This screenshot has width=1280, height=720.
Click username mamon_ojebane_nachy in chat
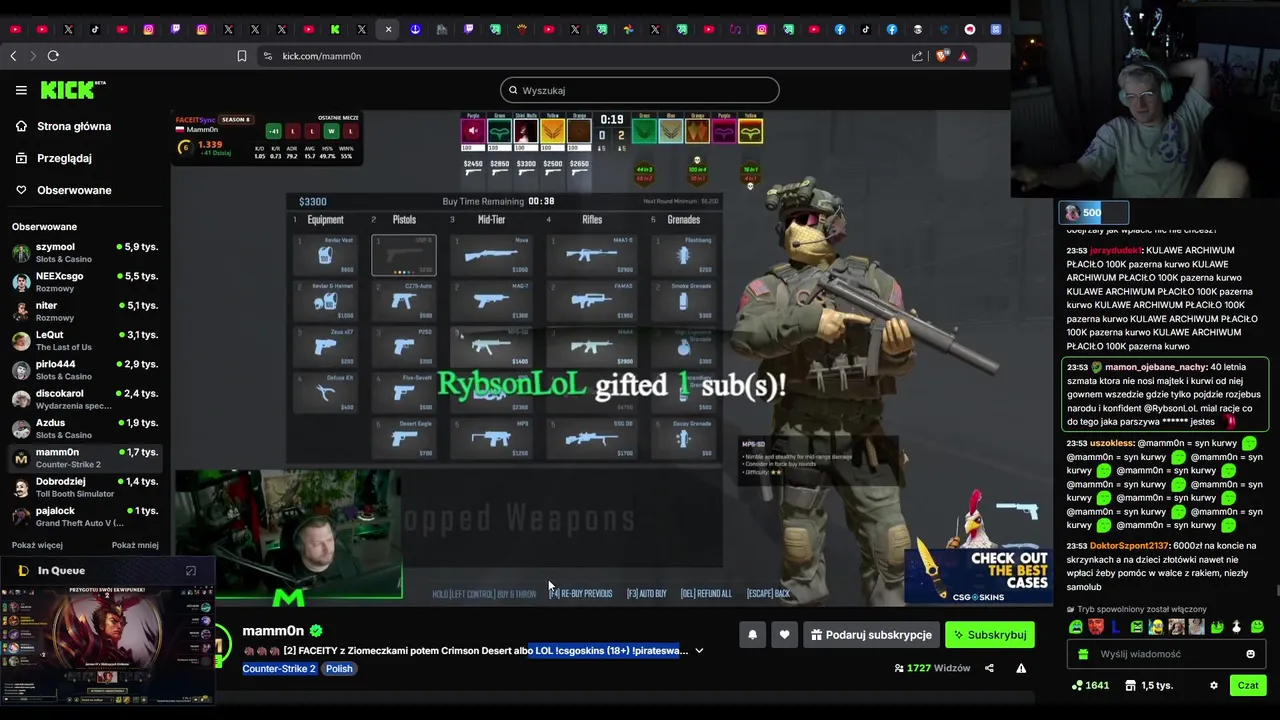coord(1155,367)
